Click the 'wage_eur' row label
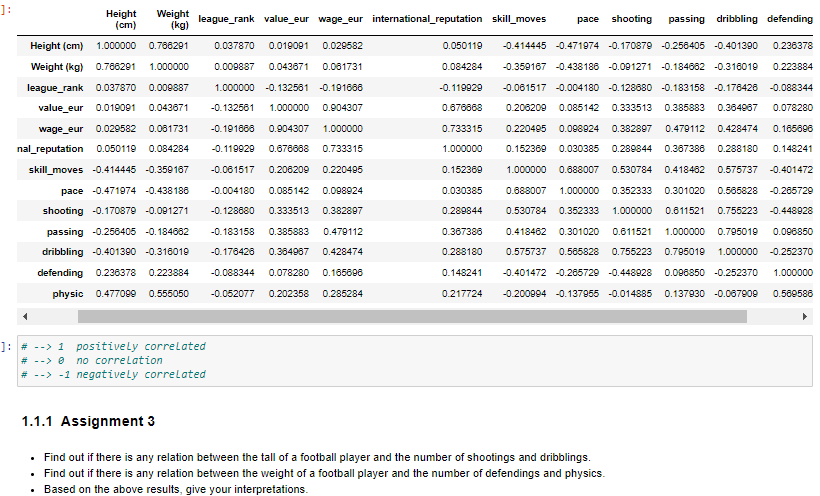 click(x=61, y=129)
